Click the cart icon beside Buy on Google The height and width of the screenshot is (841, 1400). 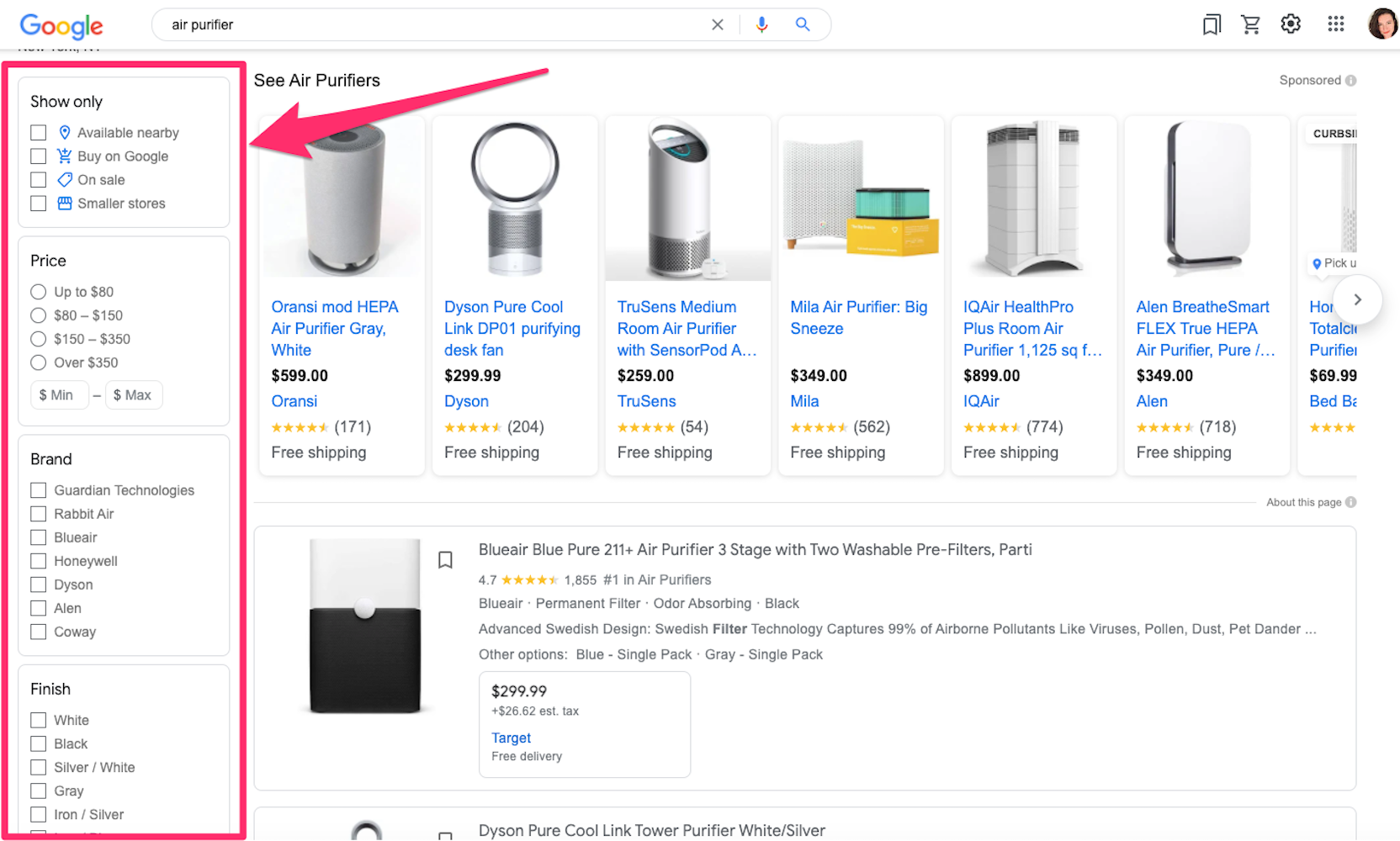click(65, 156)
